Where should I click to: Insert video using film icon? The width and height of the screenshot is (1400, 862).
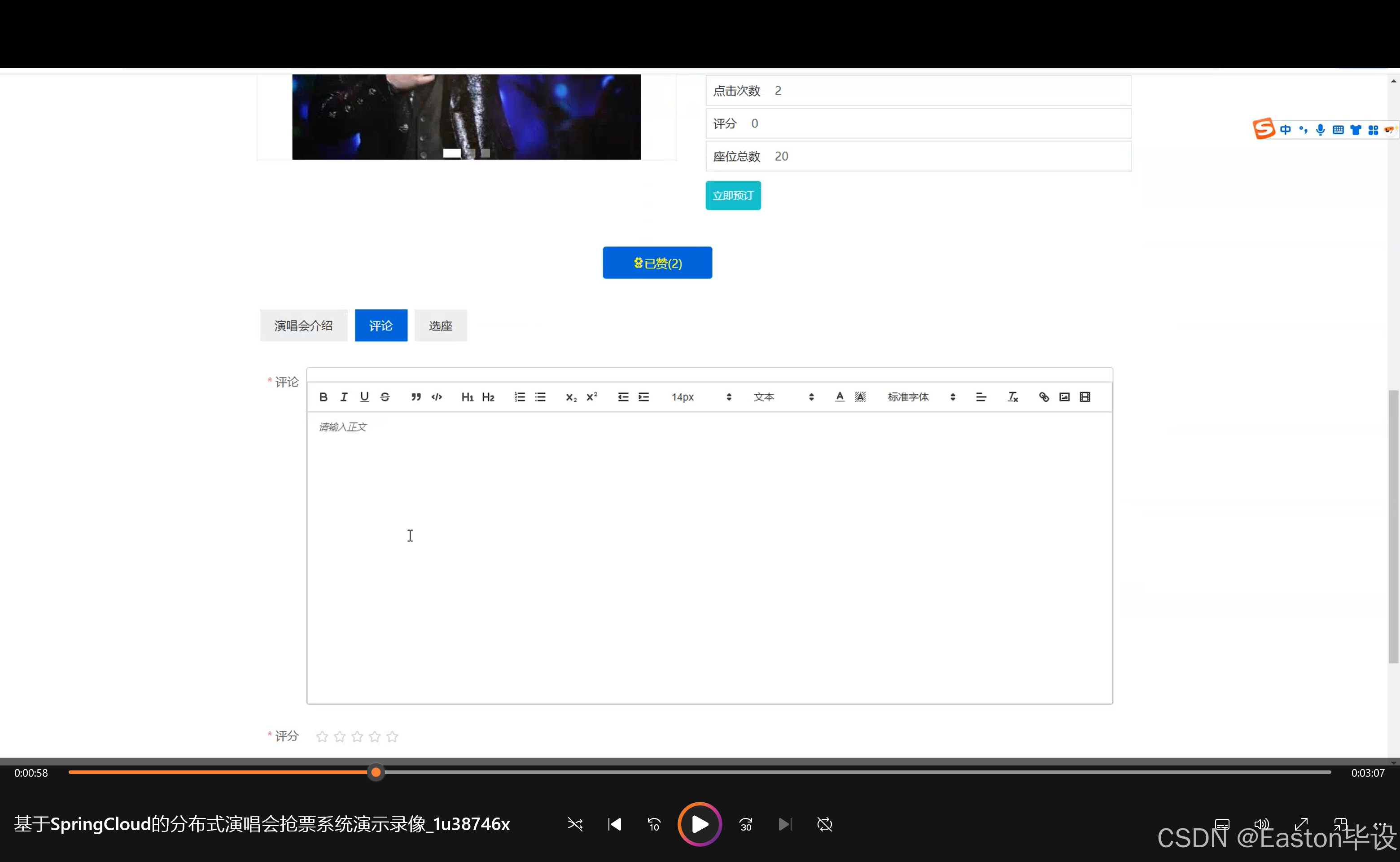pyautogui.click(x=1085, y=397)
